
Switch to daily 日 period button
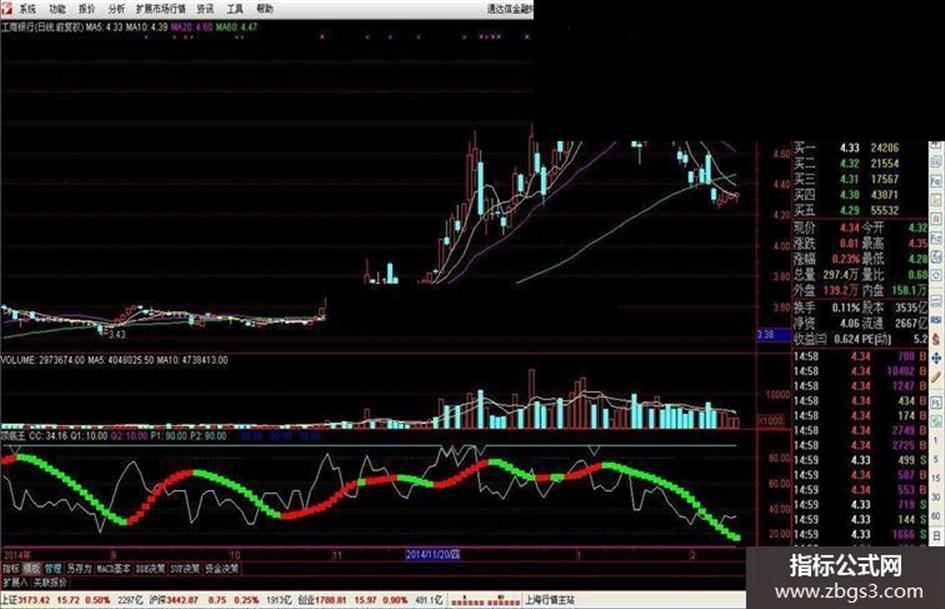click(937, 535)
